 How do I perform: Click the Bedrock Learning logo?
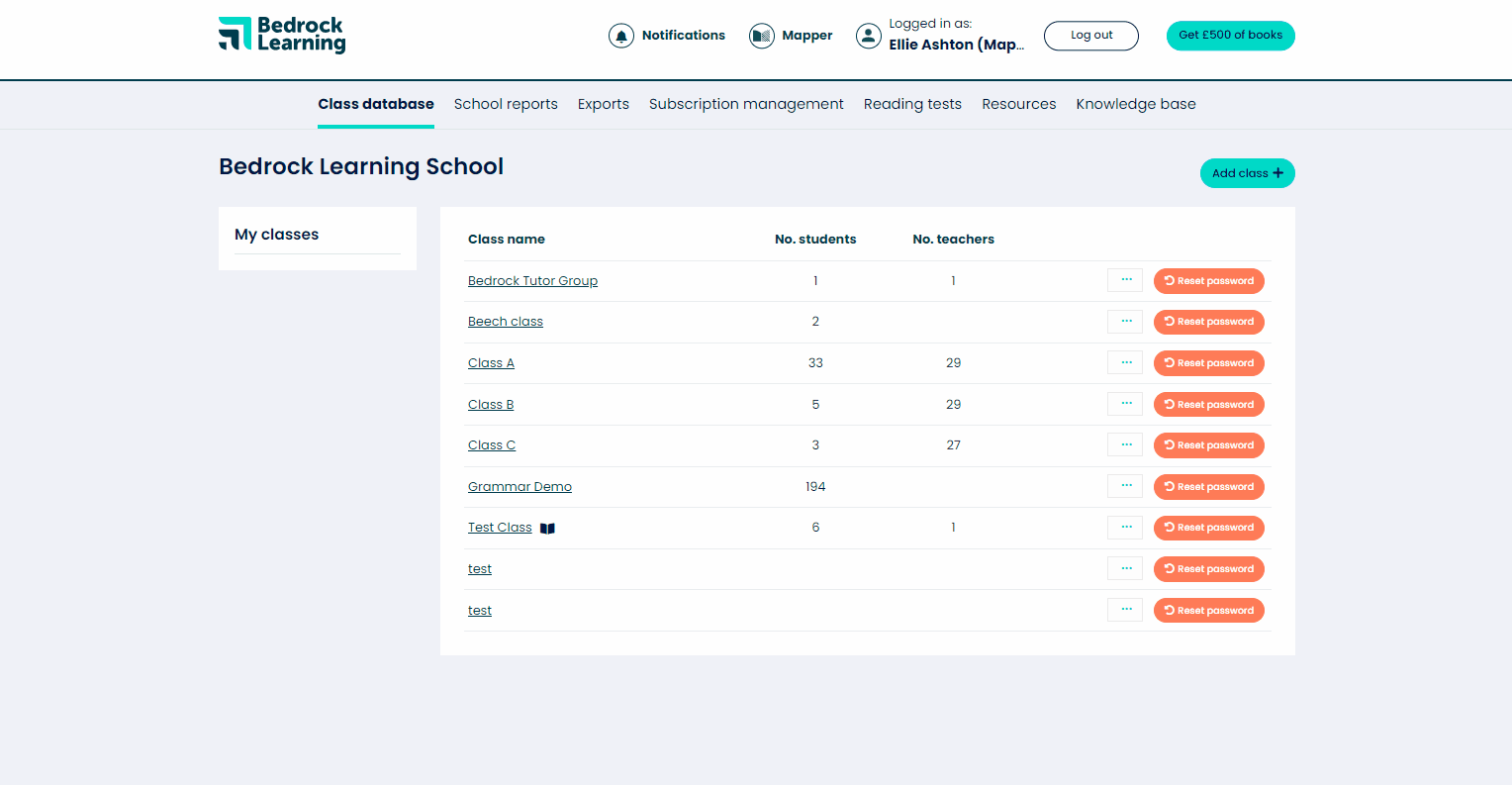282,35
